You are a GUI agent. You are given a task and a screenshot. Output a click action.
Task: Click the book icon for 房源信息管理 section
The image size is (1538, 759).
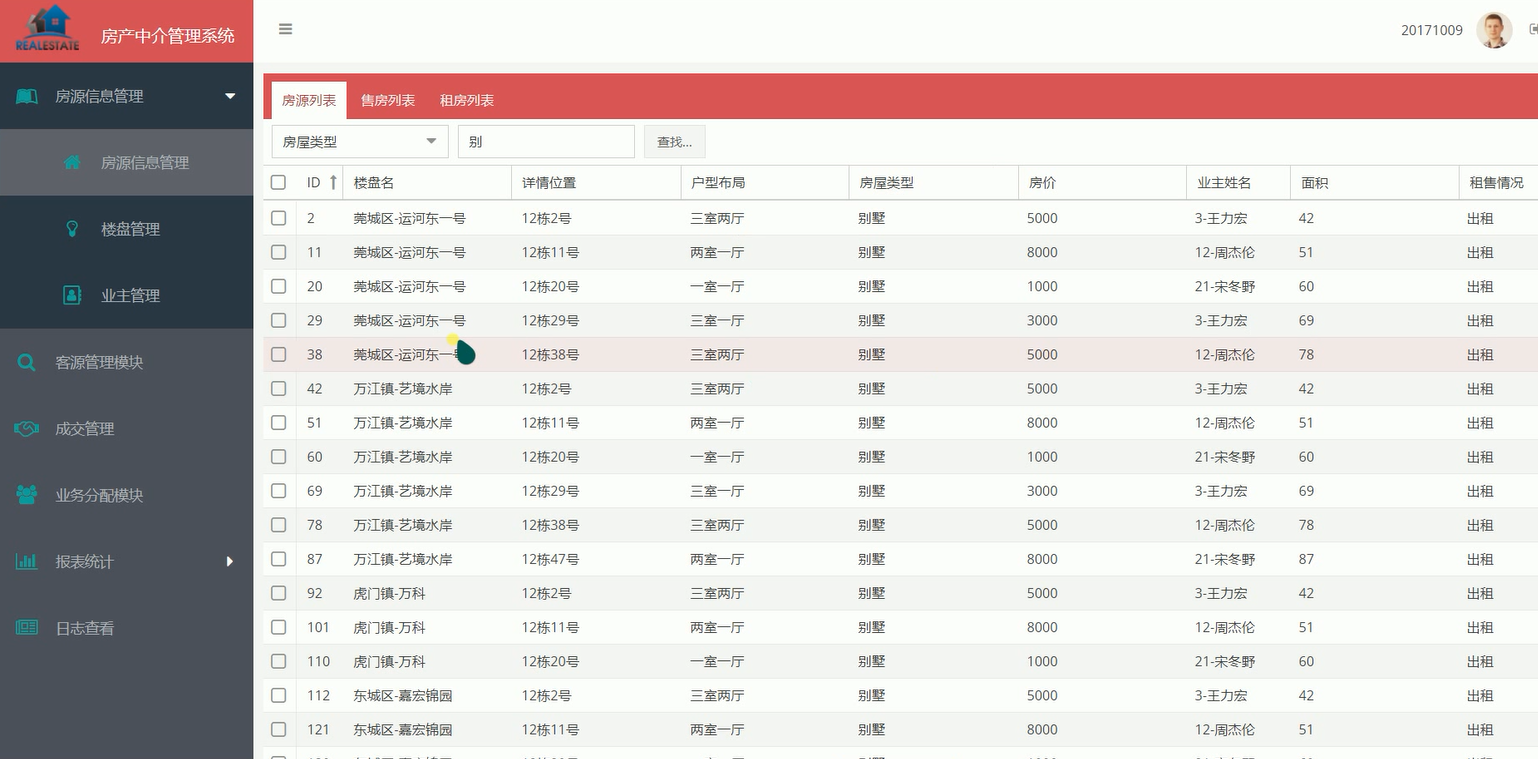(x=27, y=96)
